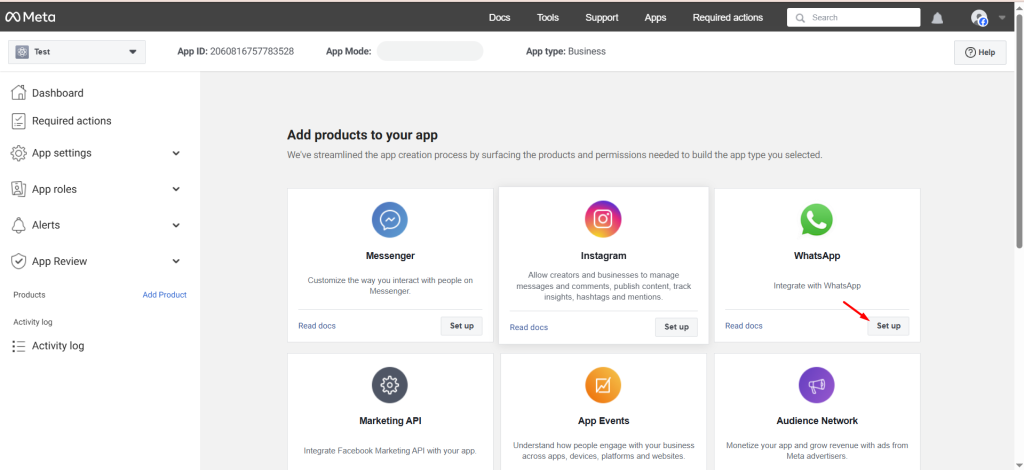This screenshot has width=1024, height=470.
Task: Click the Messenger product icon
Action: coord(390,219)
